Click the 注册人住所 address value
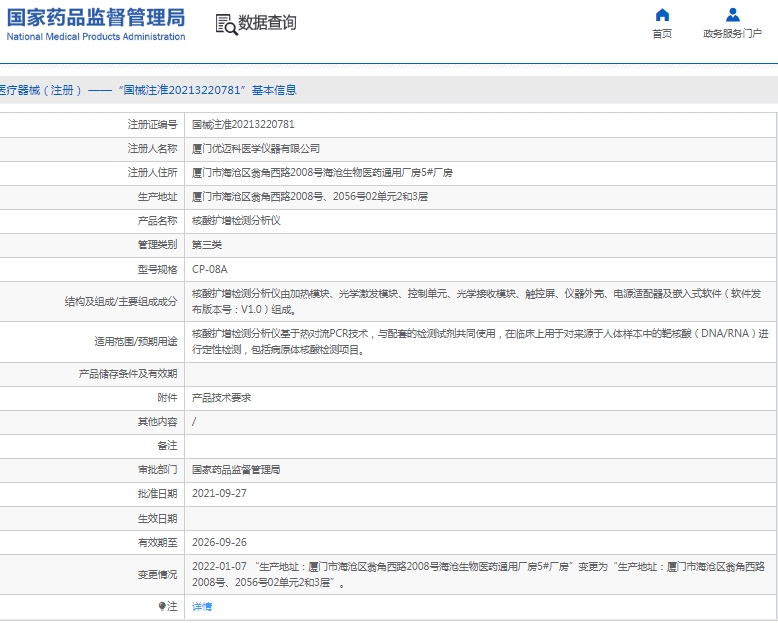This screenshot has height=623, width=778. [322, 173]
